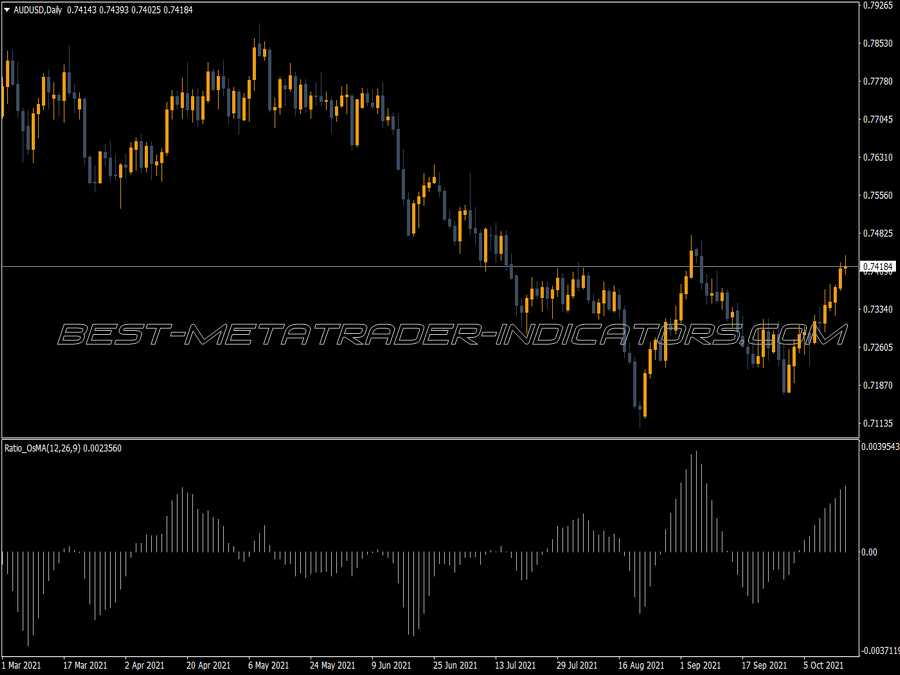Image resolution: width=900 pixels, height=675 pixels.
Task: Click the 16 Aug 2021 date label
Action: (x=641, y=665)
